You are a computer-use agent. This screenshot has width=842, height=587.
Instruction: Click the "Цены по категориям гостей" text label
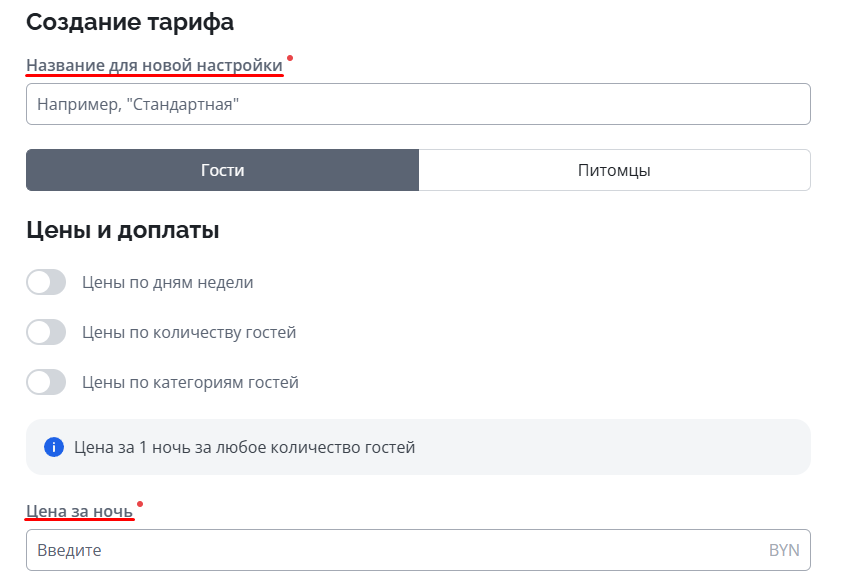point(190,383)
